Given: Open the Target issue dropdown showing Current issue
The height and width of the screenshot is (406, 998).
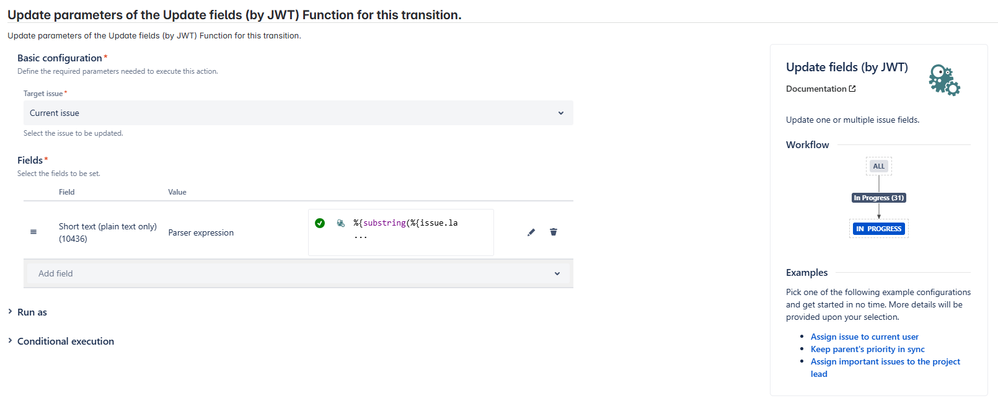Looking at the screenshot, I should tap(298, 113).
